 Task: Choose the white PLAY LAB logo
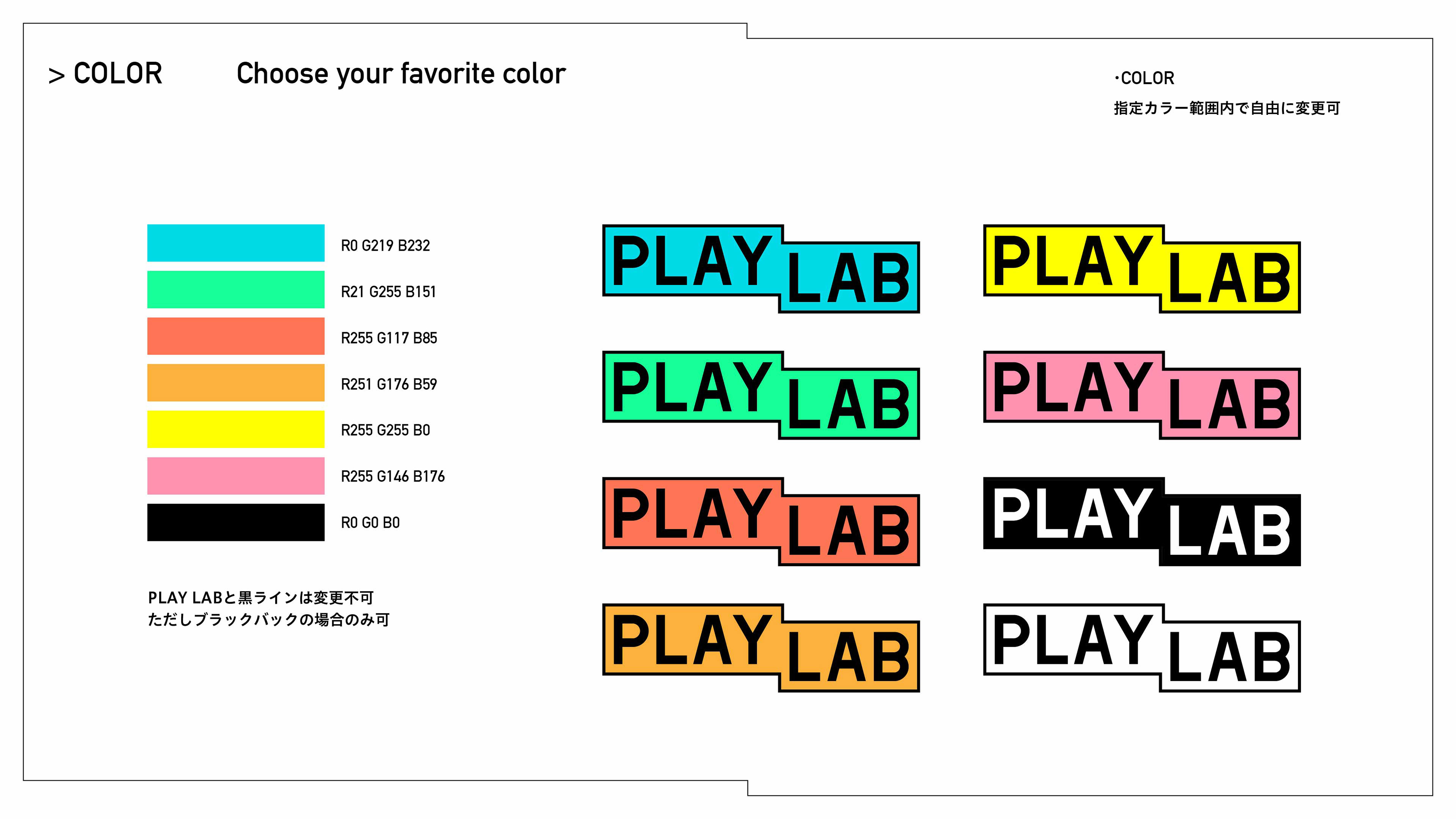pyautogui.click(x=1141, y=647)
